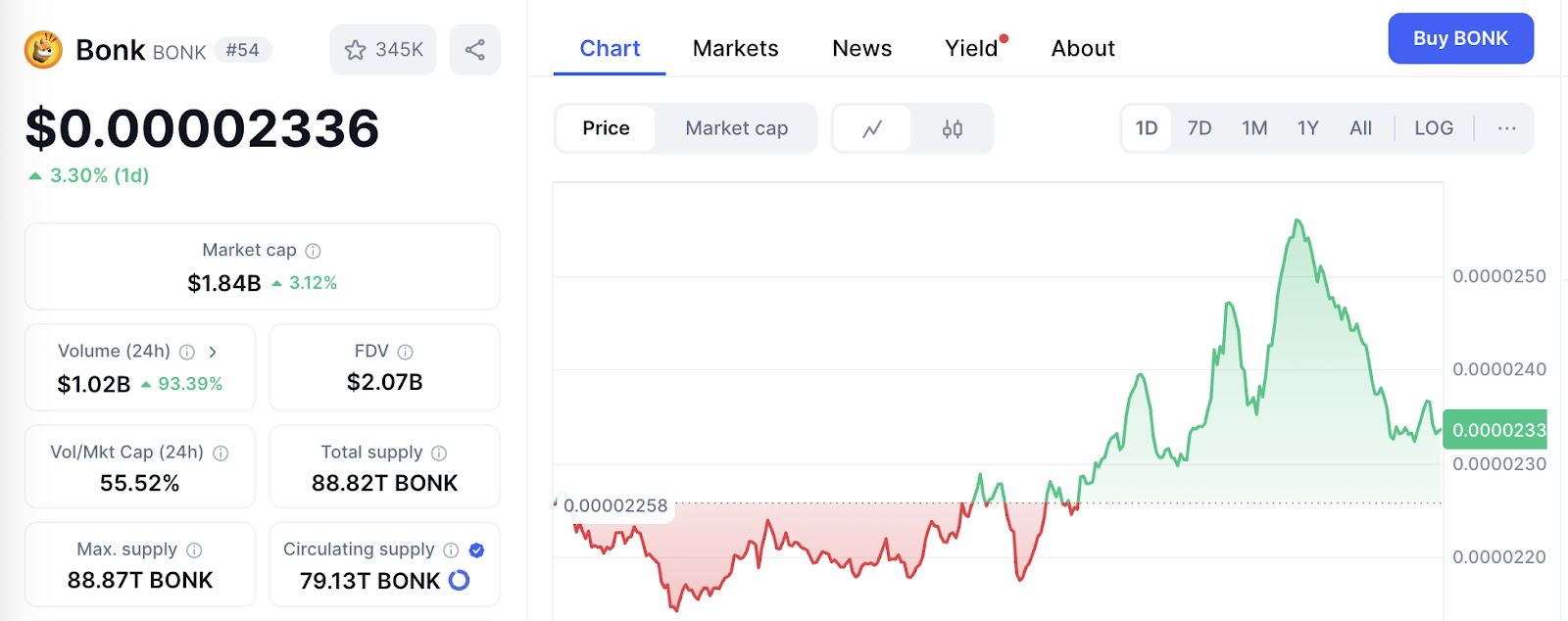
Task: Open the Markets tab
Action: (735, 48)
